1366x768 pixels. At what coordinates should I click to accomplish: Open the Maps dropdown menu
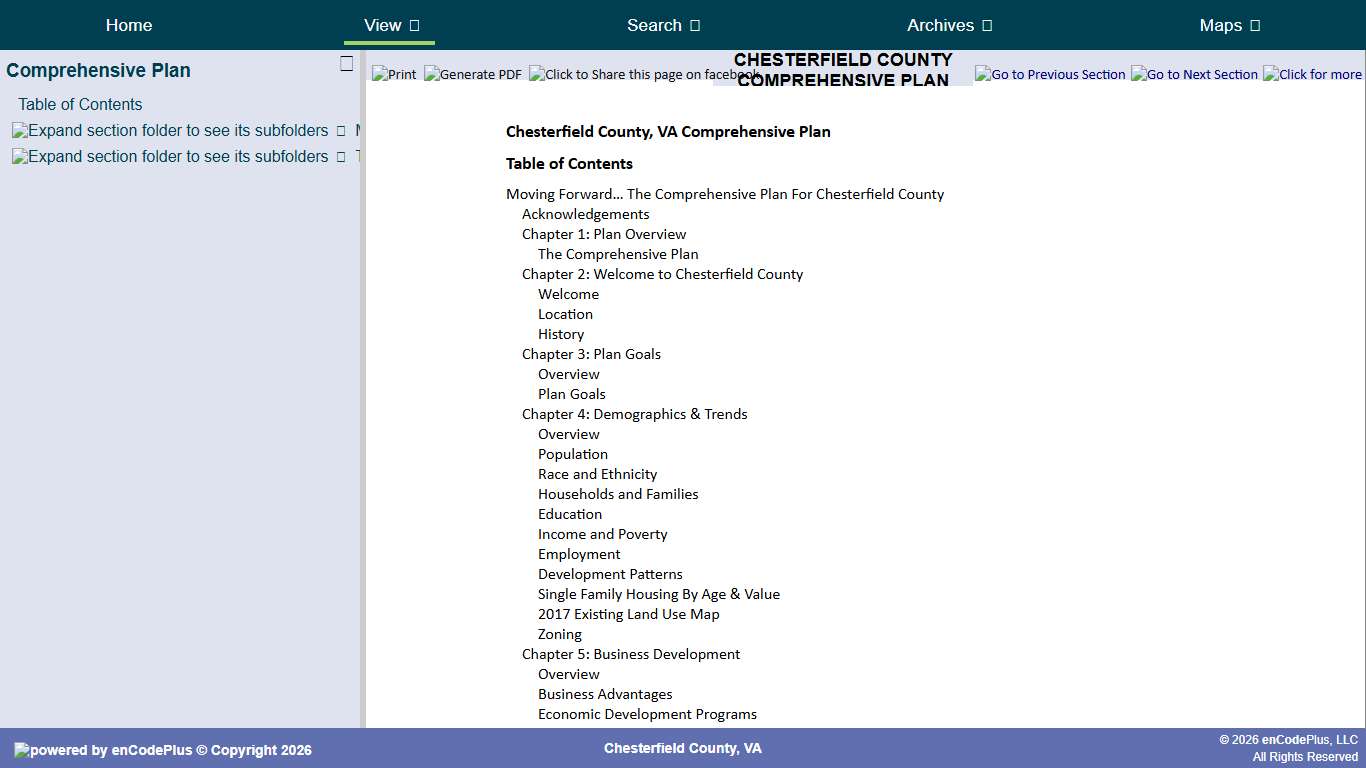[x=1229, y=25]
